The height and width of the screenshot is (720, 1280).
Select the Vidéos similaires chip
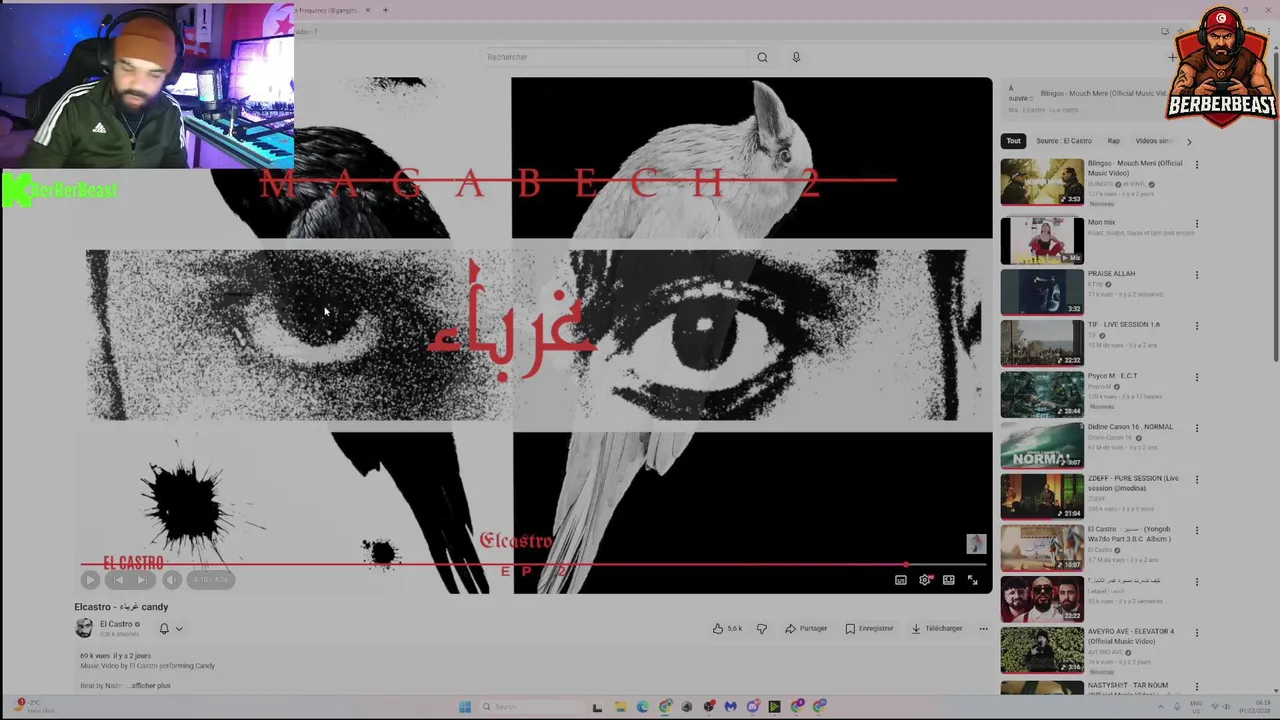pos(1153,141)
